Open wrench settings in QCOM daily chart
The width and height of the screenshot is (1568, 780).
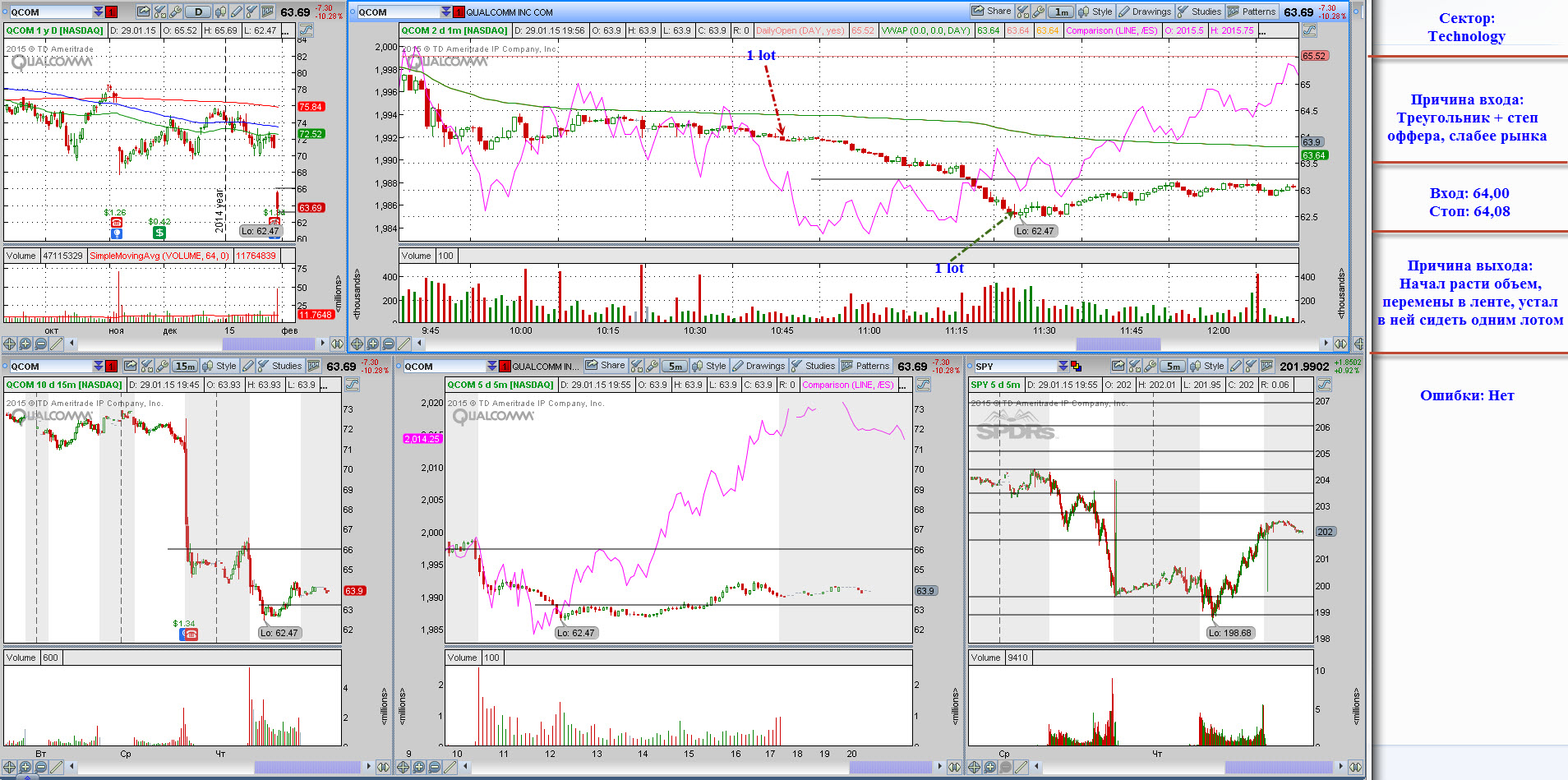pos(175,12)
